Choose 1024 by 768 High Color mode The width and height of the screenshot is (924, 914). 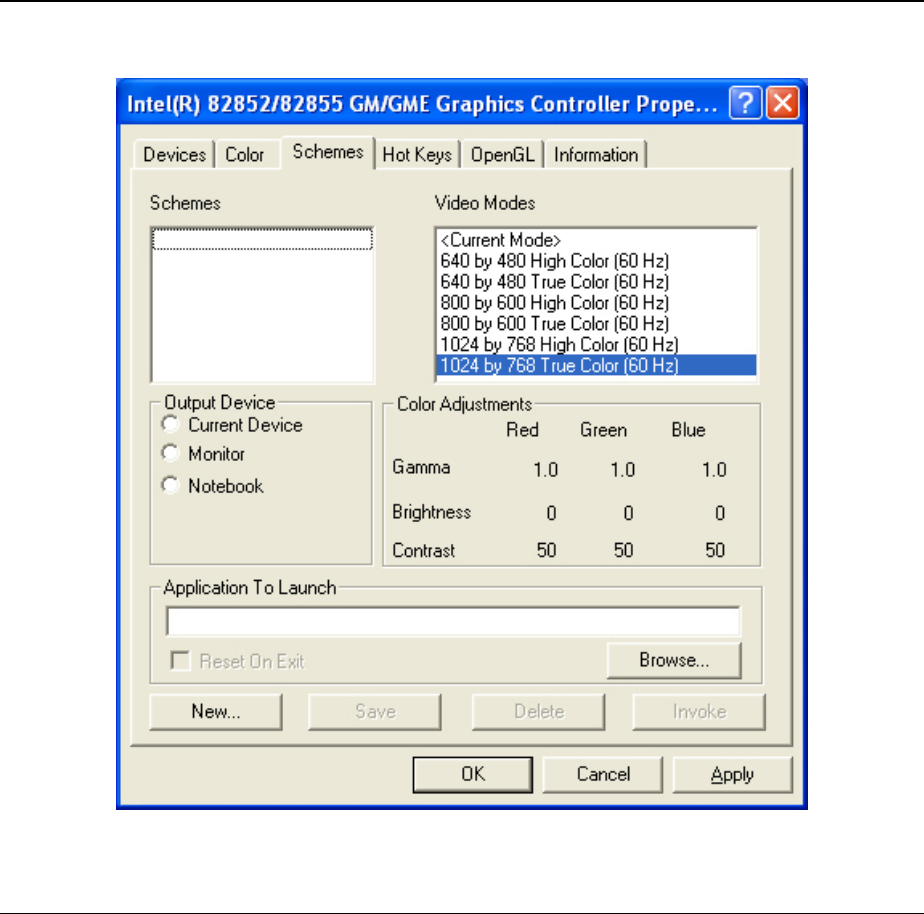tap(596, 344)
